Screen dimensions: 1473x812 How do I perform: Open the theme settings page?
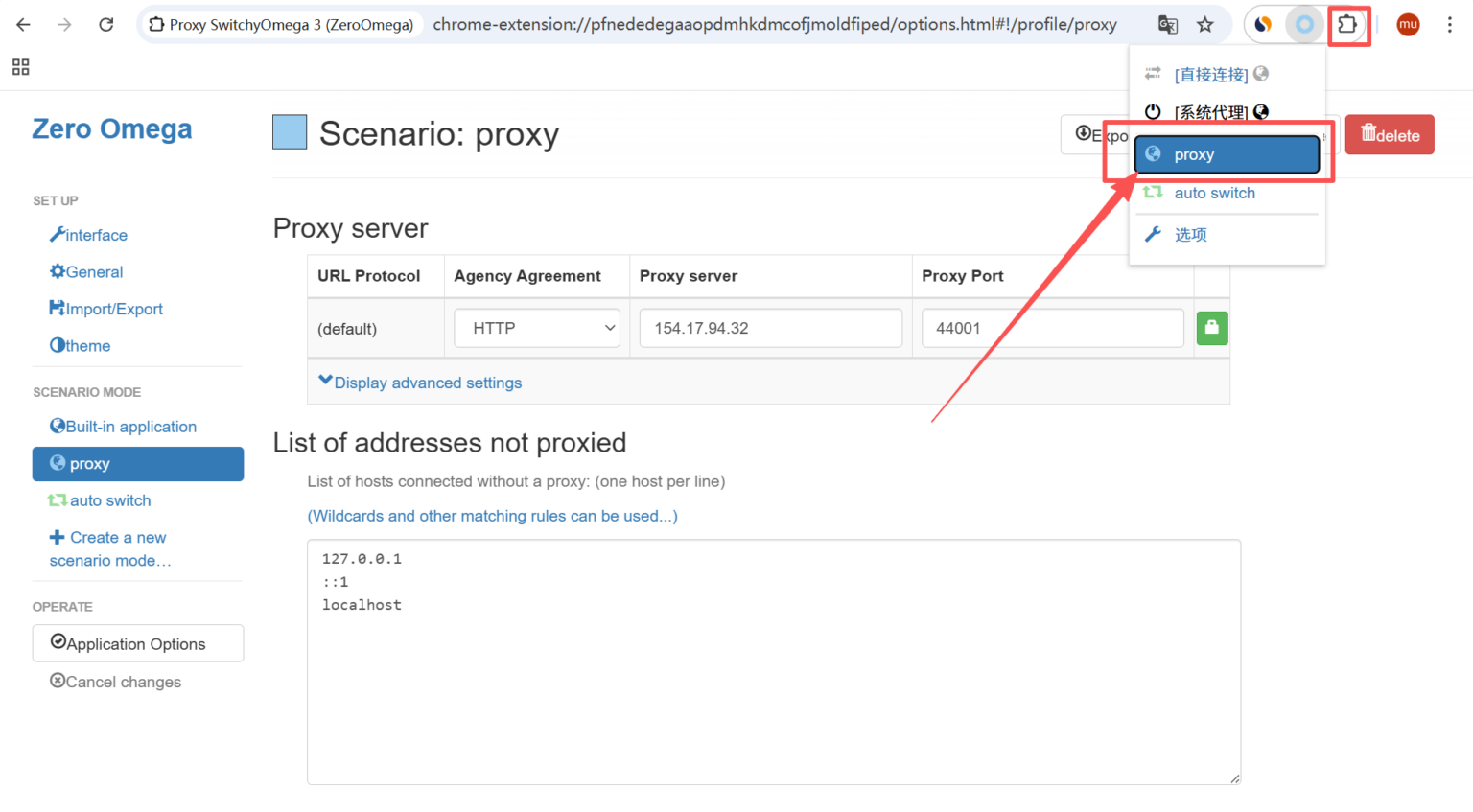click(80, 346)
